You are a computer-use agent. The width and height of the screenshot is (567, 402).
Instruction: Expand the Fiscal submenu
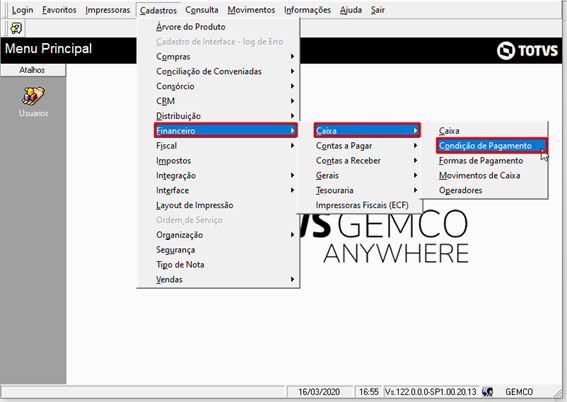point(218,146)
